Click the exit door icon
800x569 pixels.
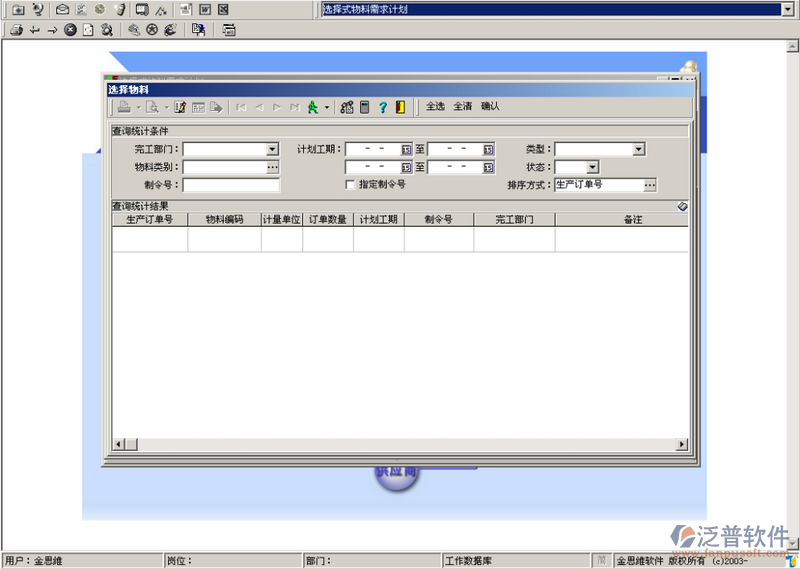(x=400, y=107)
